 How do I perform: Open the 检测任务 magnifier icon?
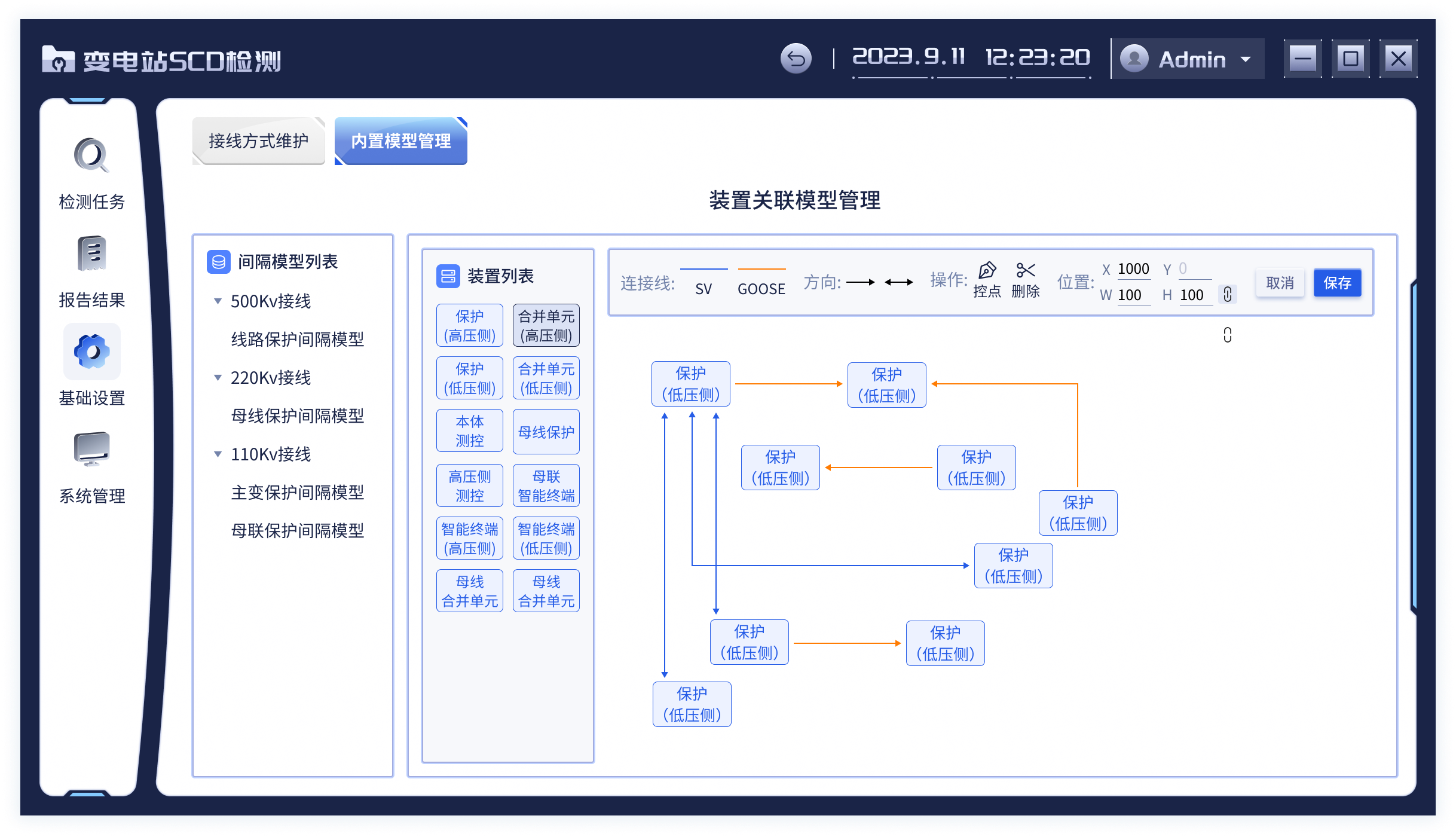pyautogui.click(x=91, y=155)
